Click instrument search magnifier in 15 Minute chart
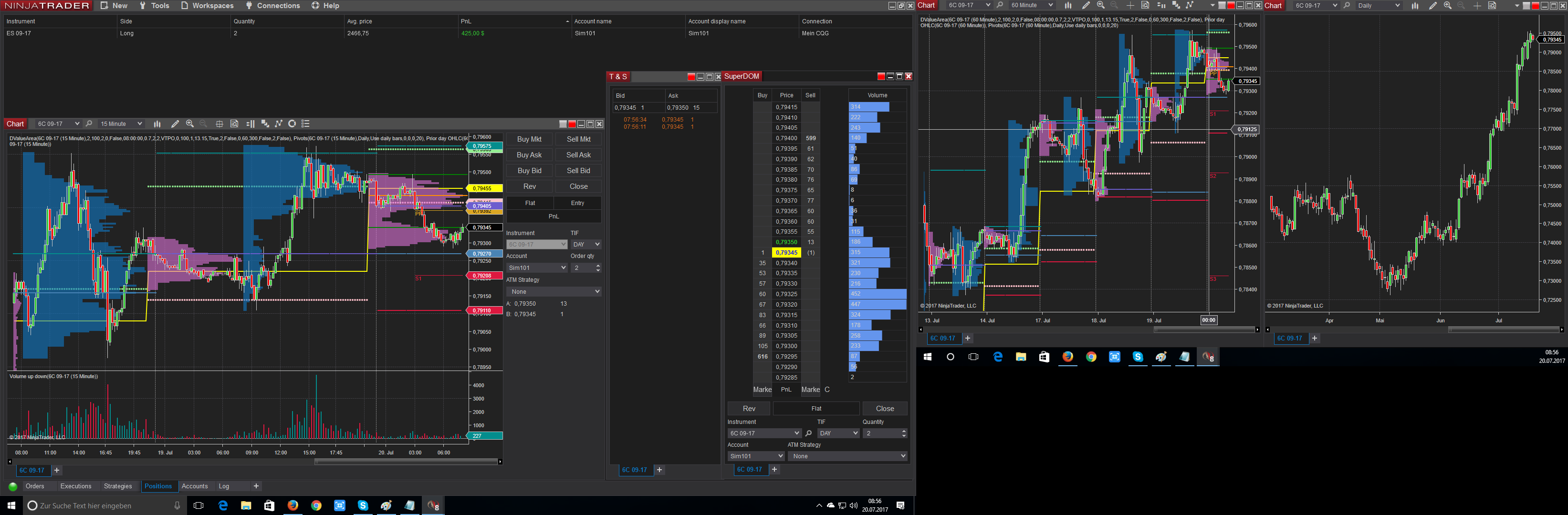This screenshot has height=515, width=1568. (x=89, y=124)
